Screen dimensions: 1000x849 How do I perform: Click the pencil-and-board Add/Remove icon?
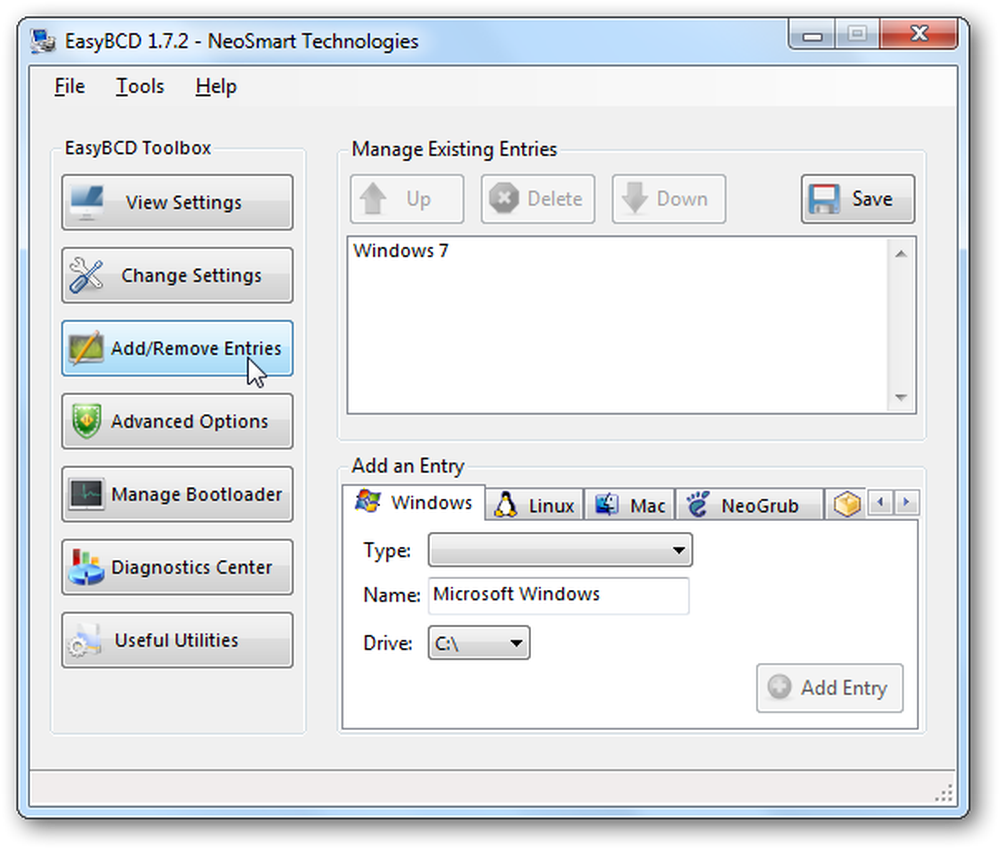coord(86,348)
